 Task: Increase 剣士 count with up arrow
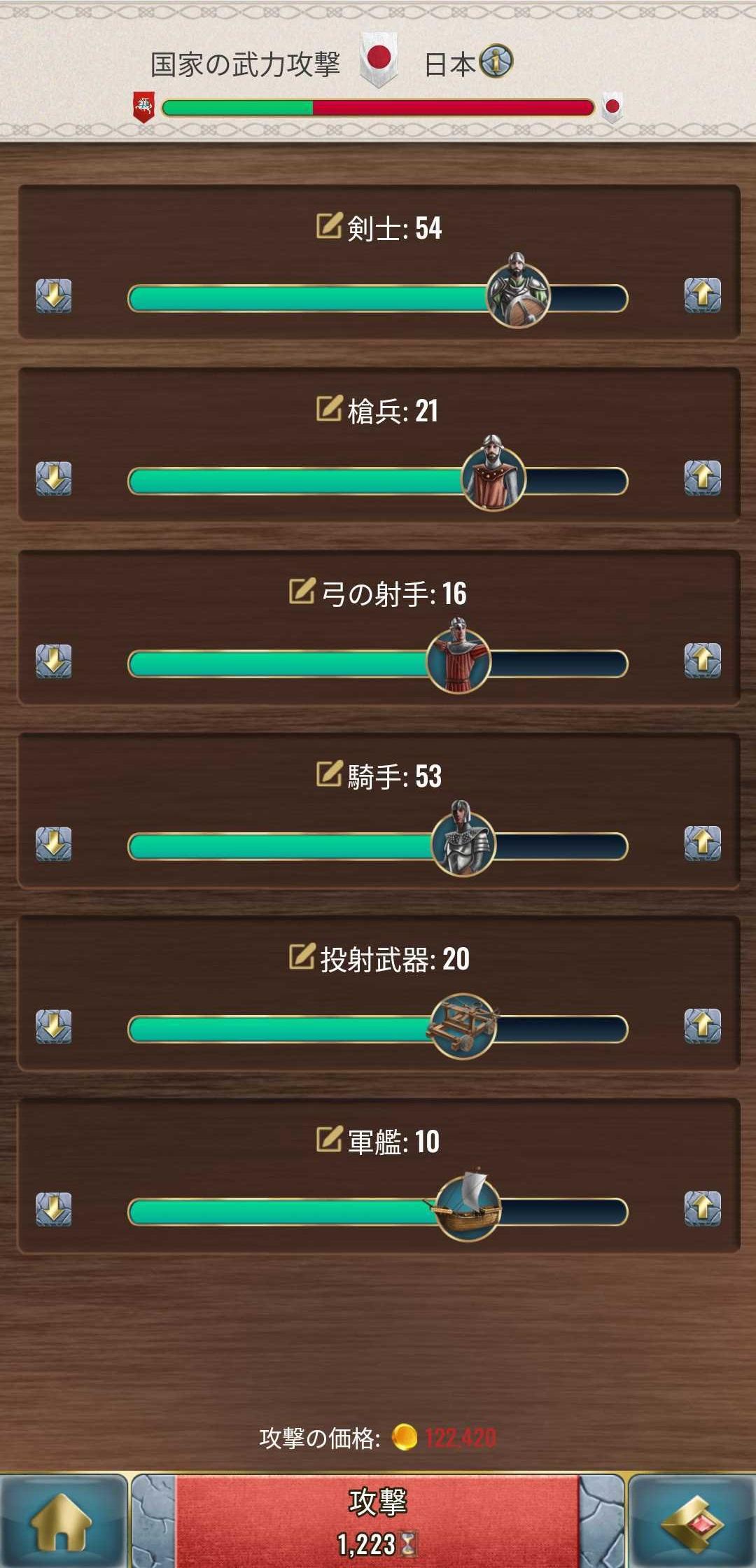click(703, 295)
